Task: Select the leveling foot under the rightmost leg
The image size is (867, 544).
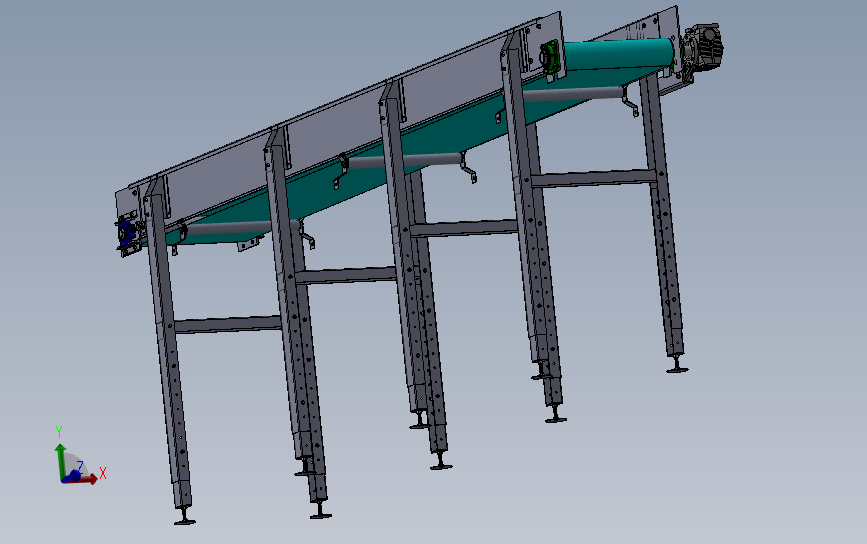Action: pyautogui.click(x=677, y=365)
